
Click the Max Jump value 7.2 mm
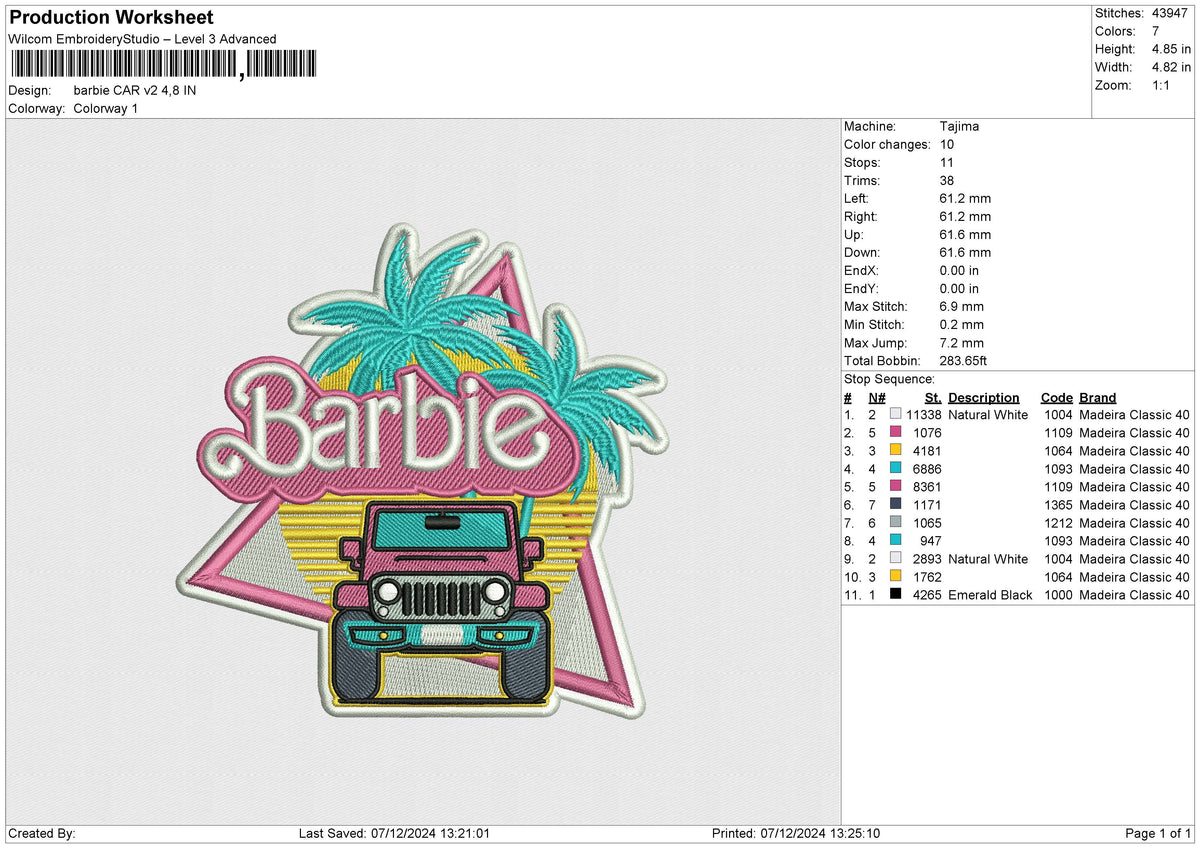point(962,342)
